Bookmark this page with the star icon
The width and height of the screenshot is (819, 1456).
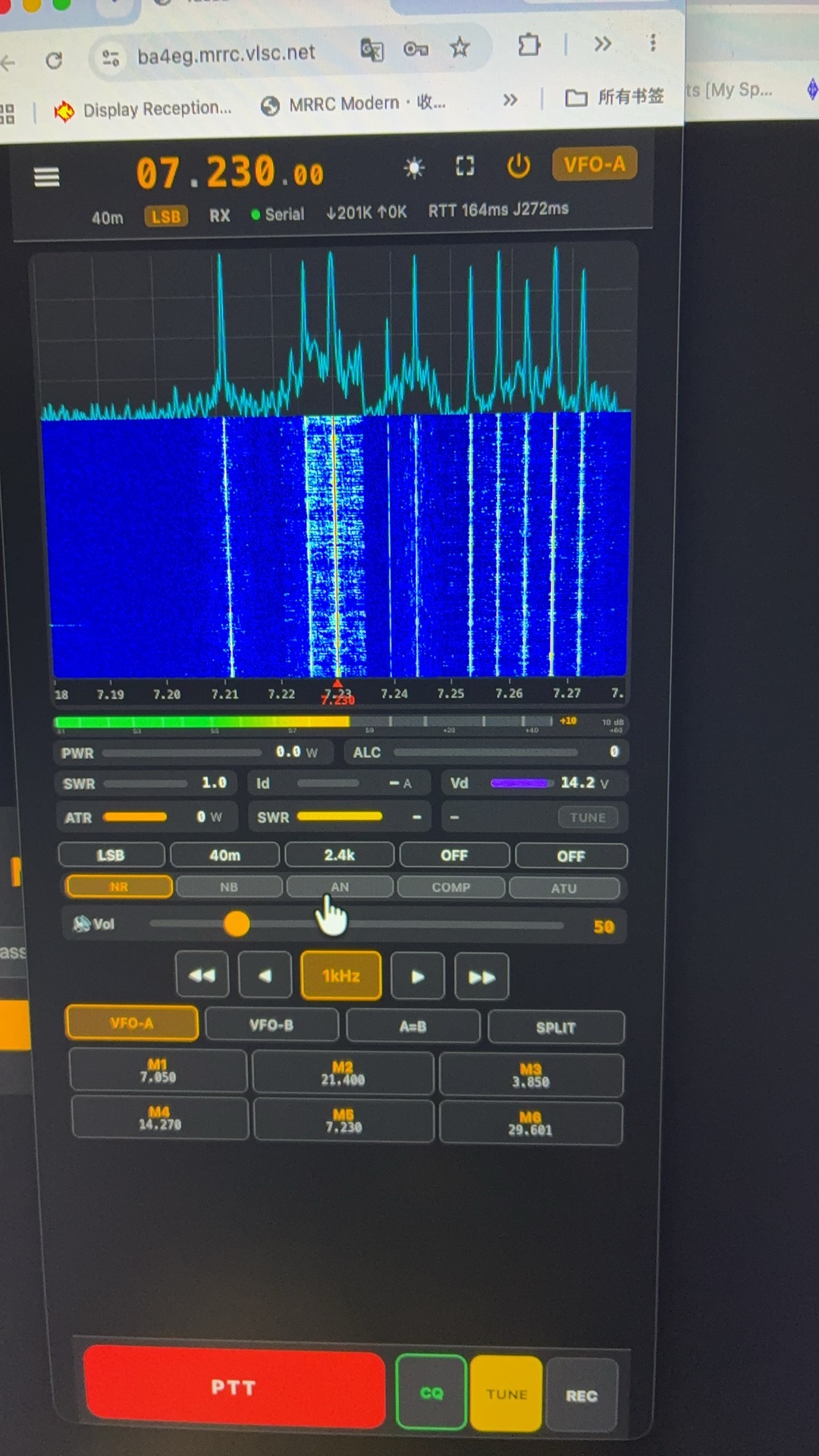click(460, 48)
